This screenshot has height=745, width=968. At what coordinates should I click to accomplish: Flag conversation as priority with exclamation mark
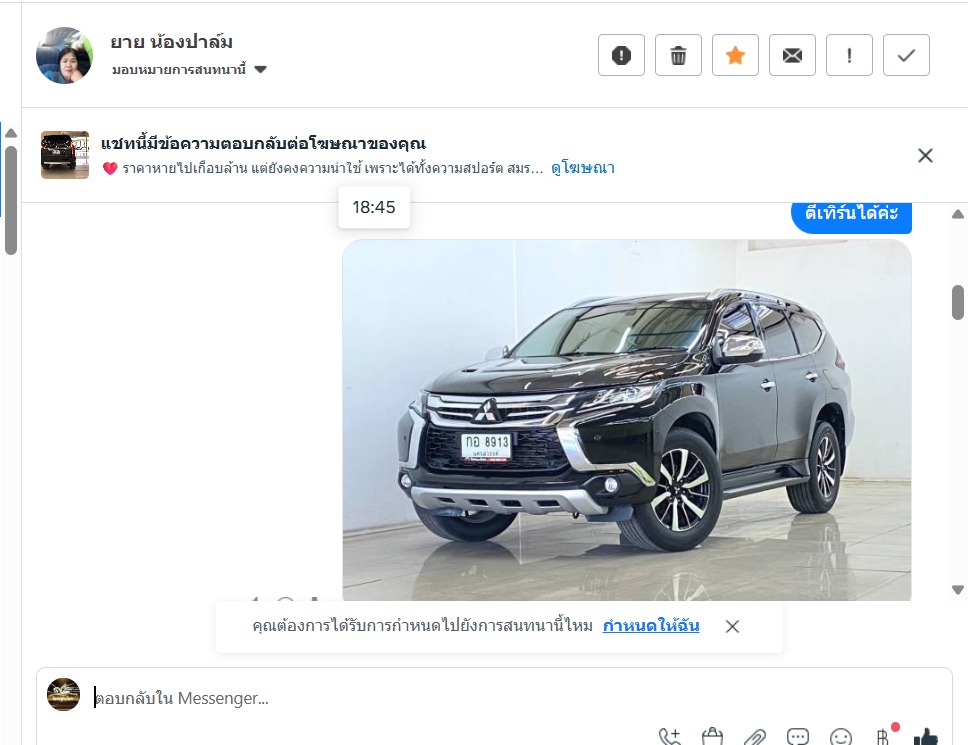pyautogui.click(x=849, y=56)
